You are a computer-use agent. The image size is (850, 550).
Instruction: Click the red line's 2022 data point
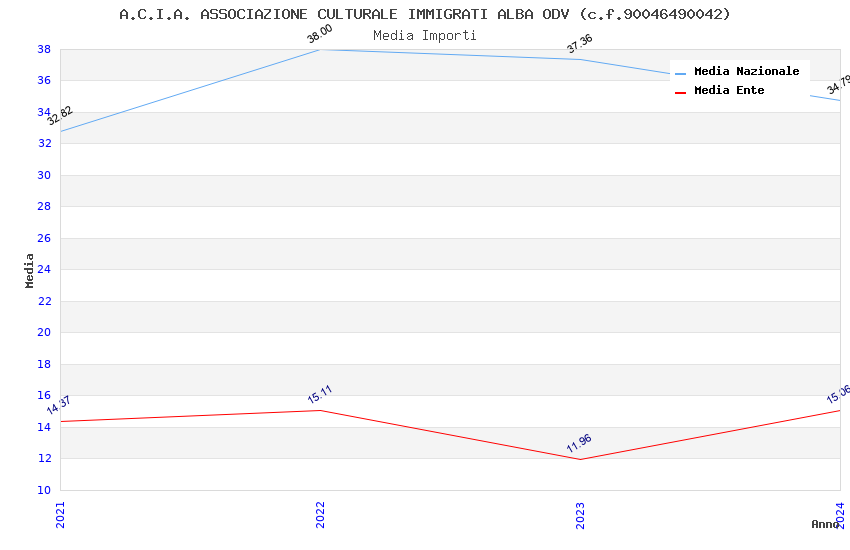coord(320,410)
